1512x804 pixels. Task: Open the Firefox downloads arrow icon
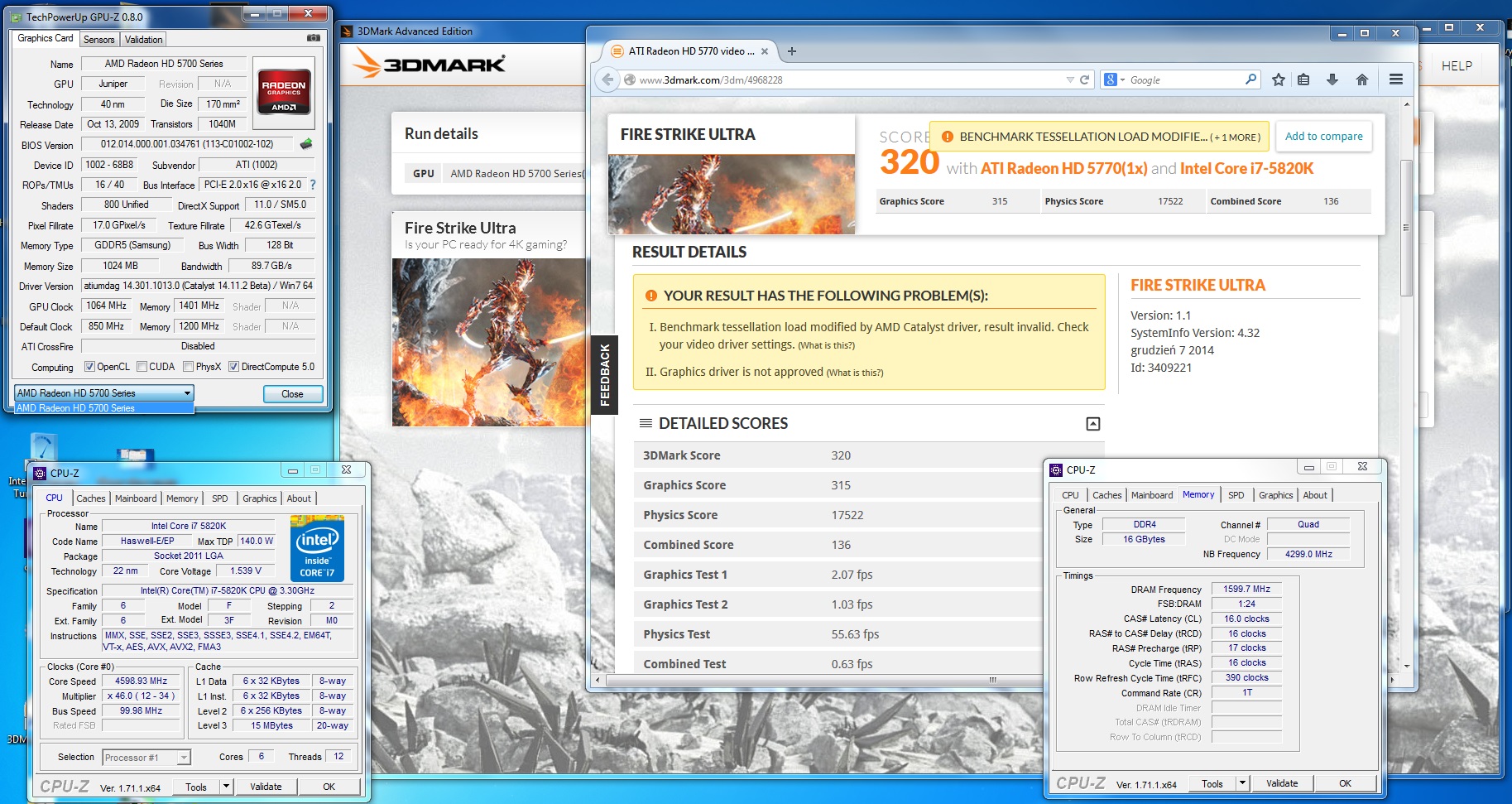click(x=1332, y=79)
